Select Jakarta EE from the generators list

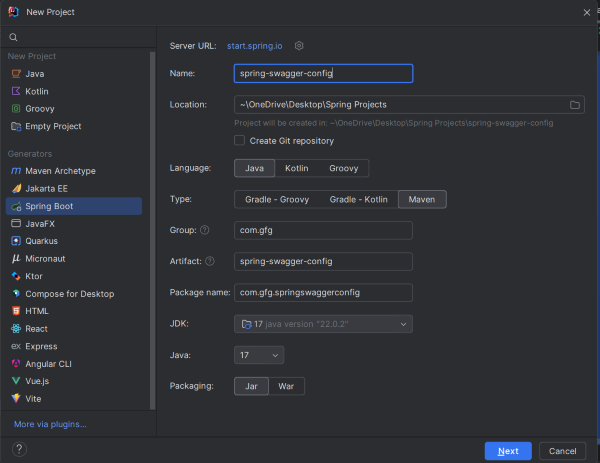pos(47,188)
